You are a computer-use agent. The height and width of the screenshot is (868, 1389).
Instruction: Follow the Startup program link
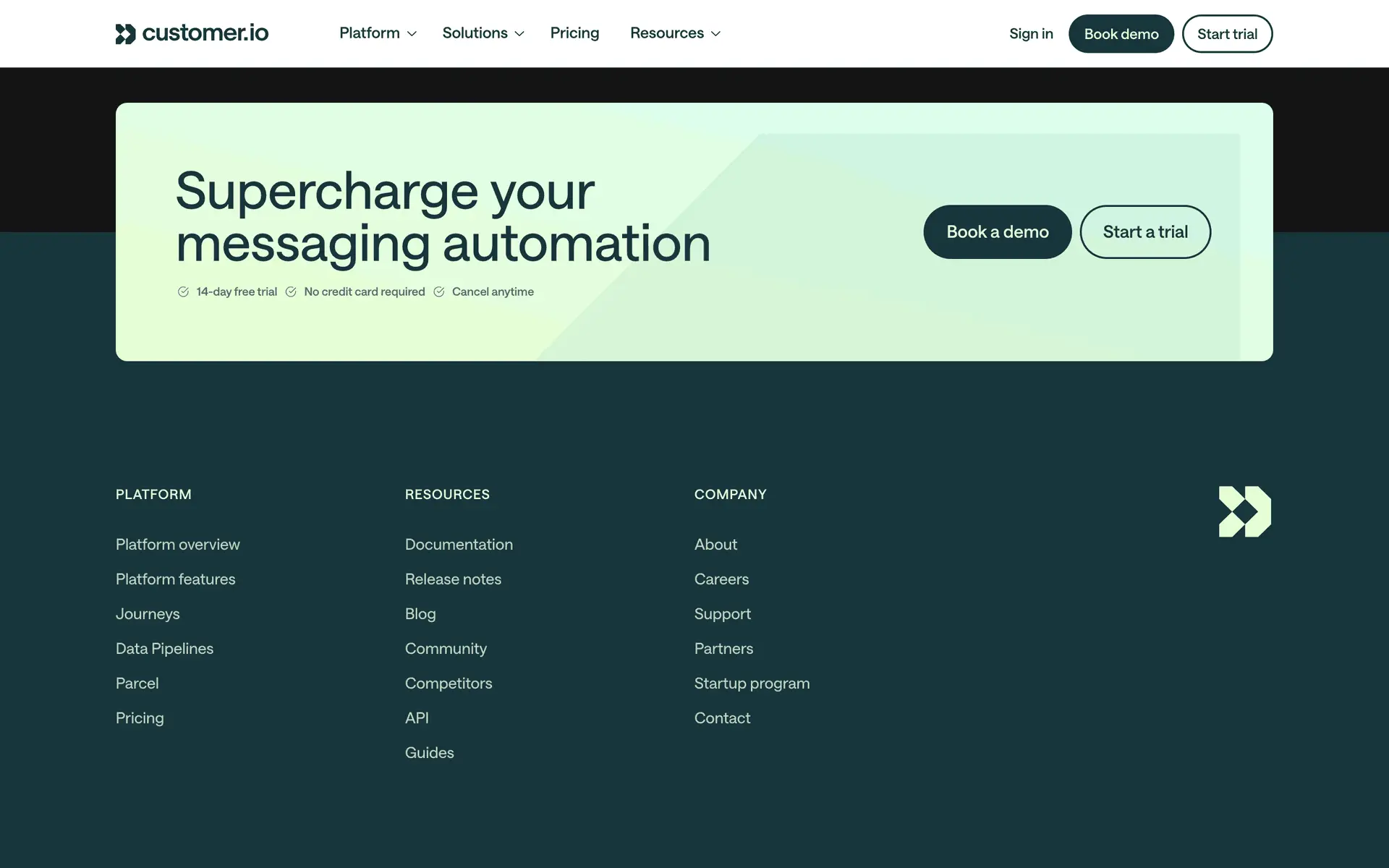pyautogui.click(x=752, y=683)
